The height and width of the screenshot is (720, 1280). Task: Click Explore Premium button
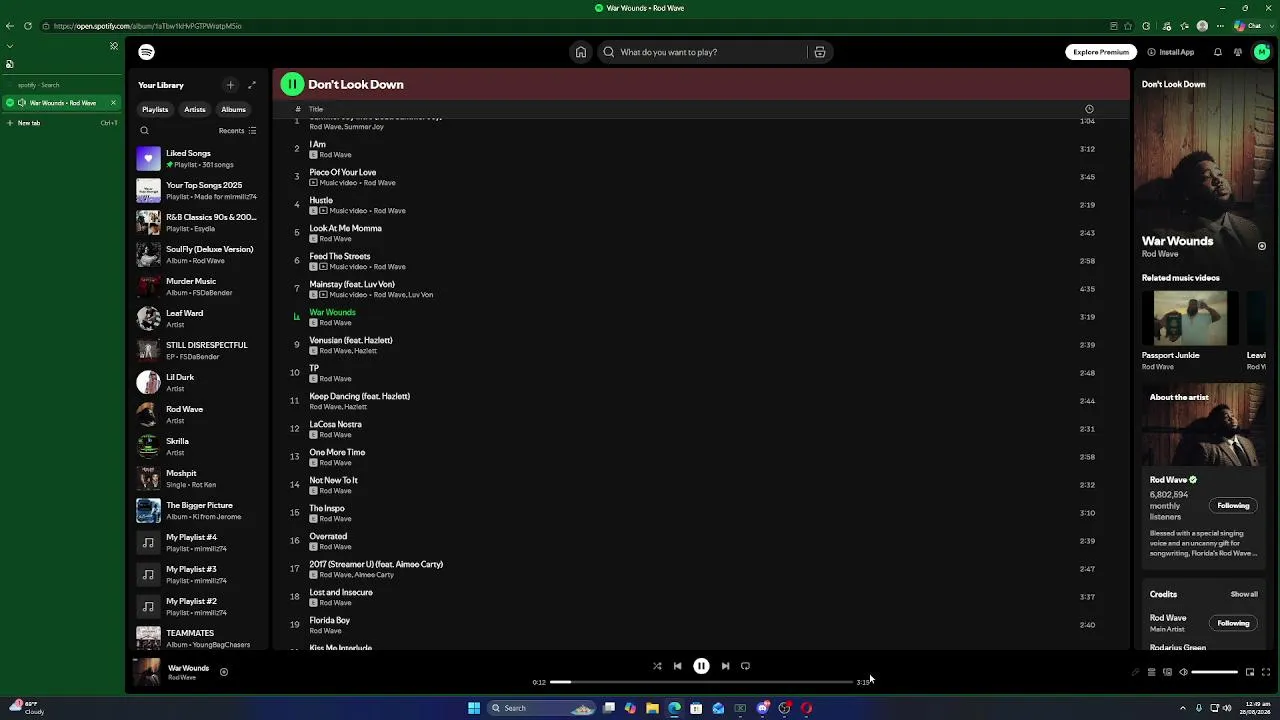coord(1101,52)
